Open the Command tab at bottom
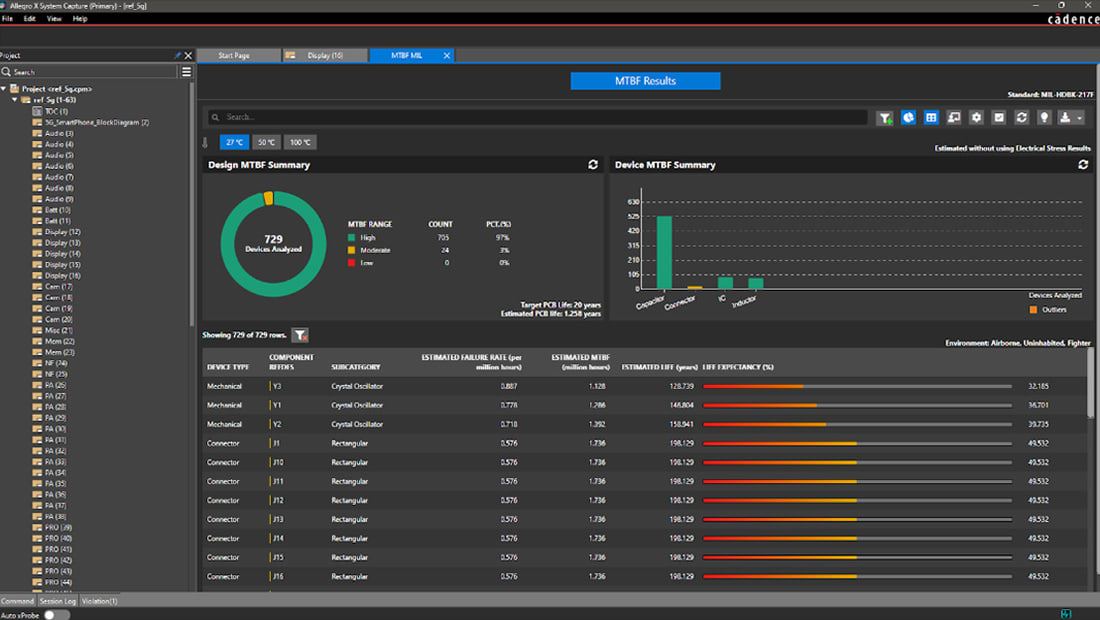 tap(18, 601)
